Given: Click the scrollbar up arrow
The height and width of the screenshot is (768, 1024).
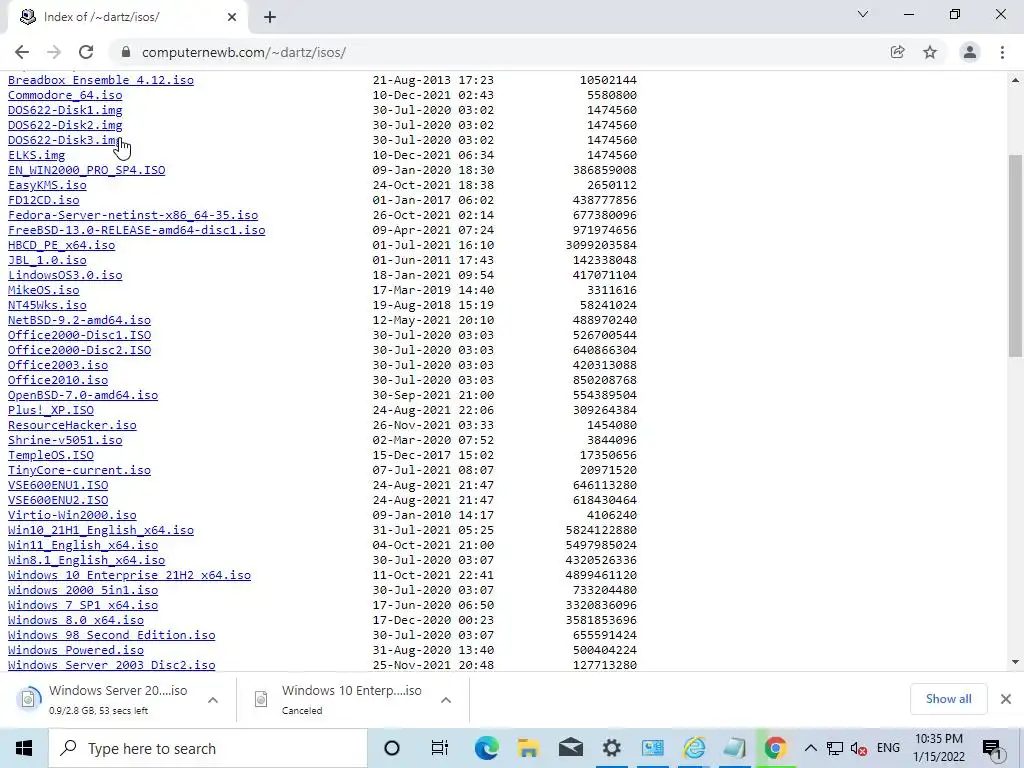Looking at the screenshot, I should [x=1015, y=80].
